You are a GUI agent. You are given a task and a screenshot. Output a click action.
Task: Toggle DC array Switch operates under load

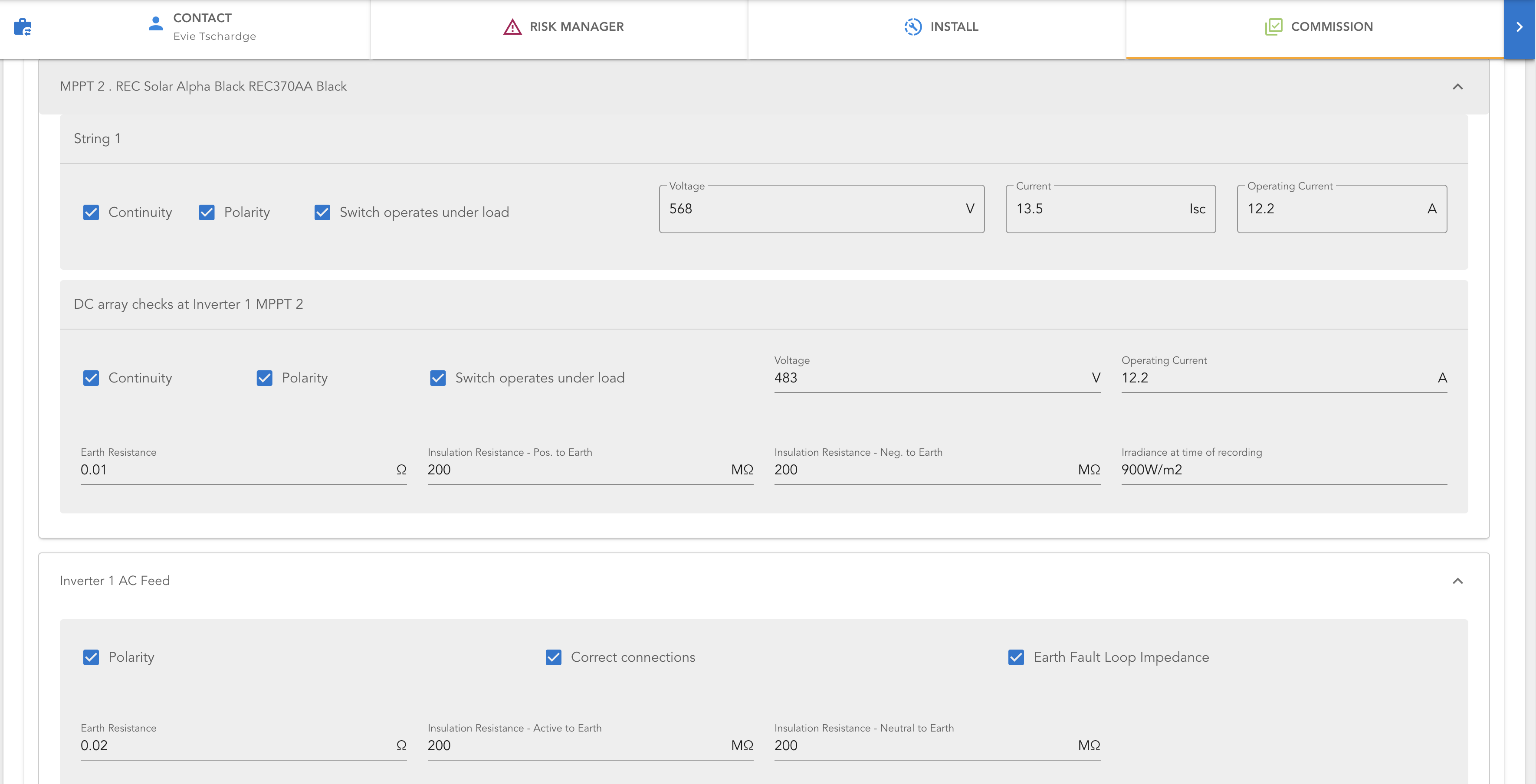click(x=438, y=378)
